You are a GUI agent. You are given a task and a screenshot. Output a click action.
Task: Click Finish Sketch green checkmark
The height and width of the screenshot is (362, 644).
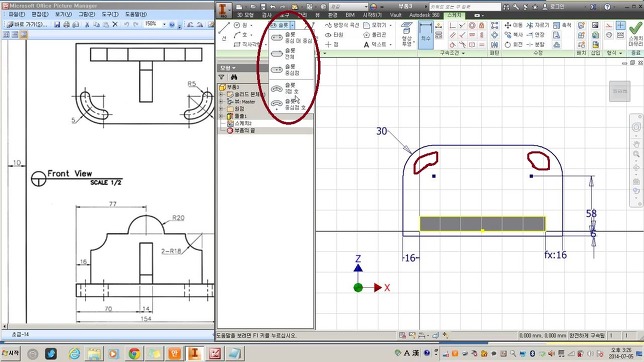[635, 33]
